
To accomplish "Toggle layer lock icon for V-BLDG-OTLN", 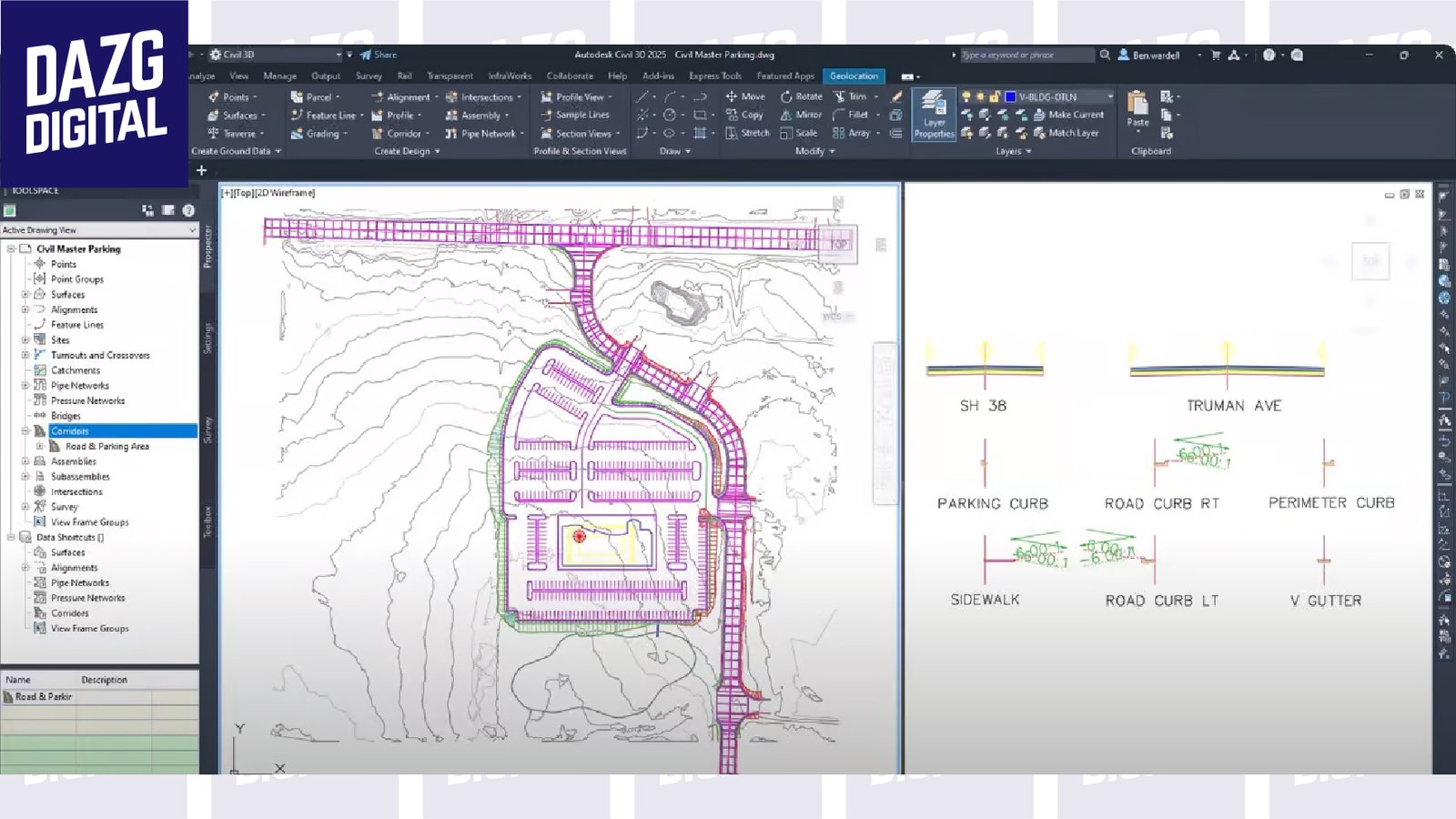I will pyautogui.click(x=995, y=96).
